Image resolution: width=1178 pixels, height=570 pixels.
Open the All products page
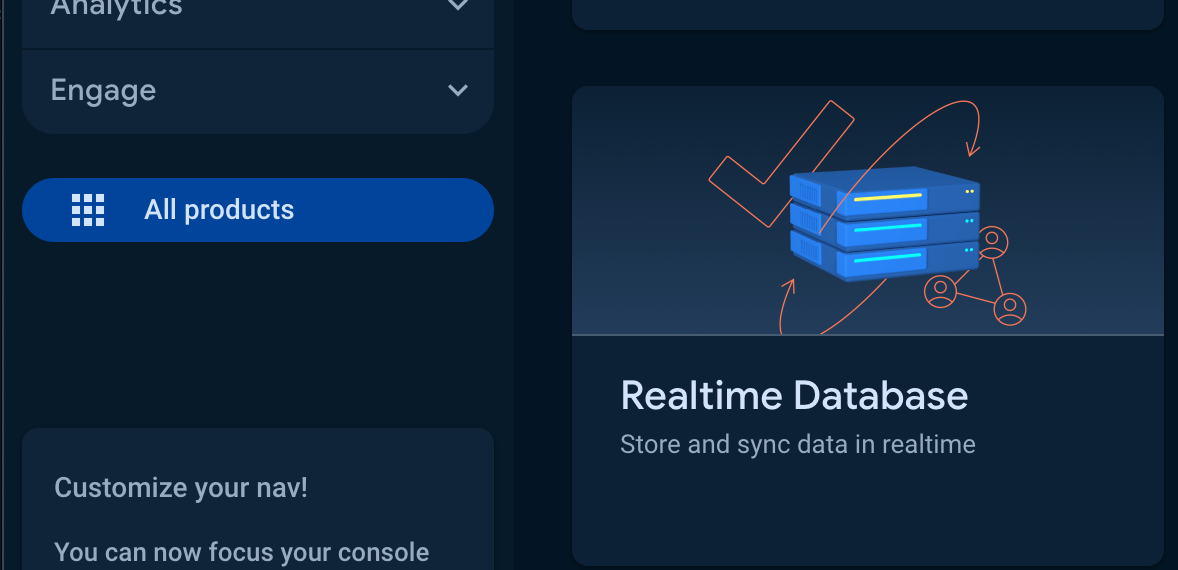pos(258,210)
